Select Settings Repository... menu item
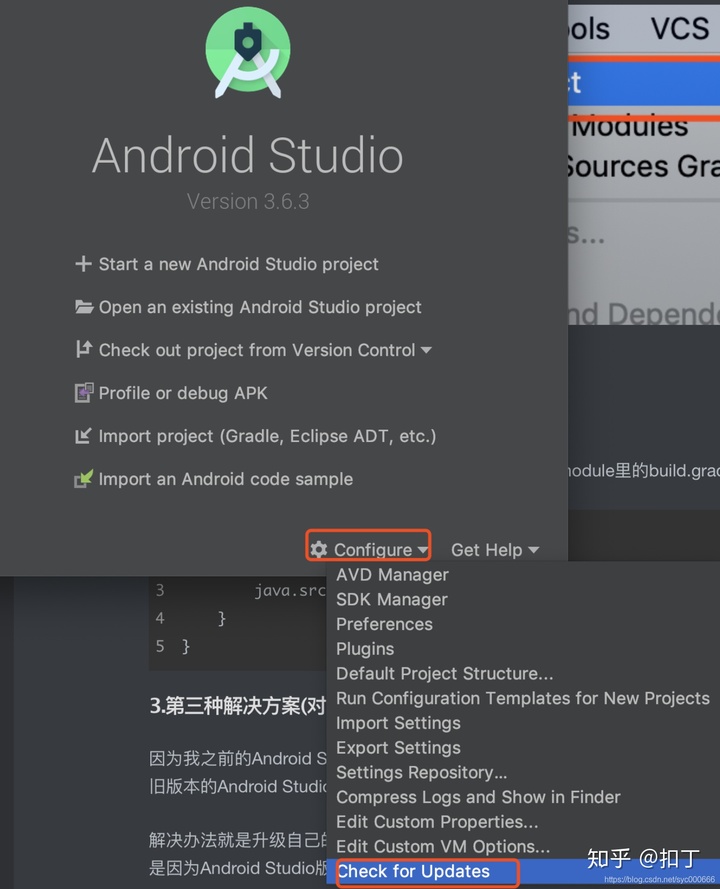Screen dimensions: 720x889 click(x=422, y=773)
